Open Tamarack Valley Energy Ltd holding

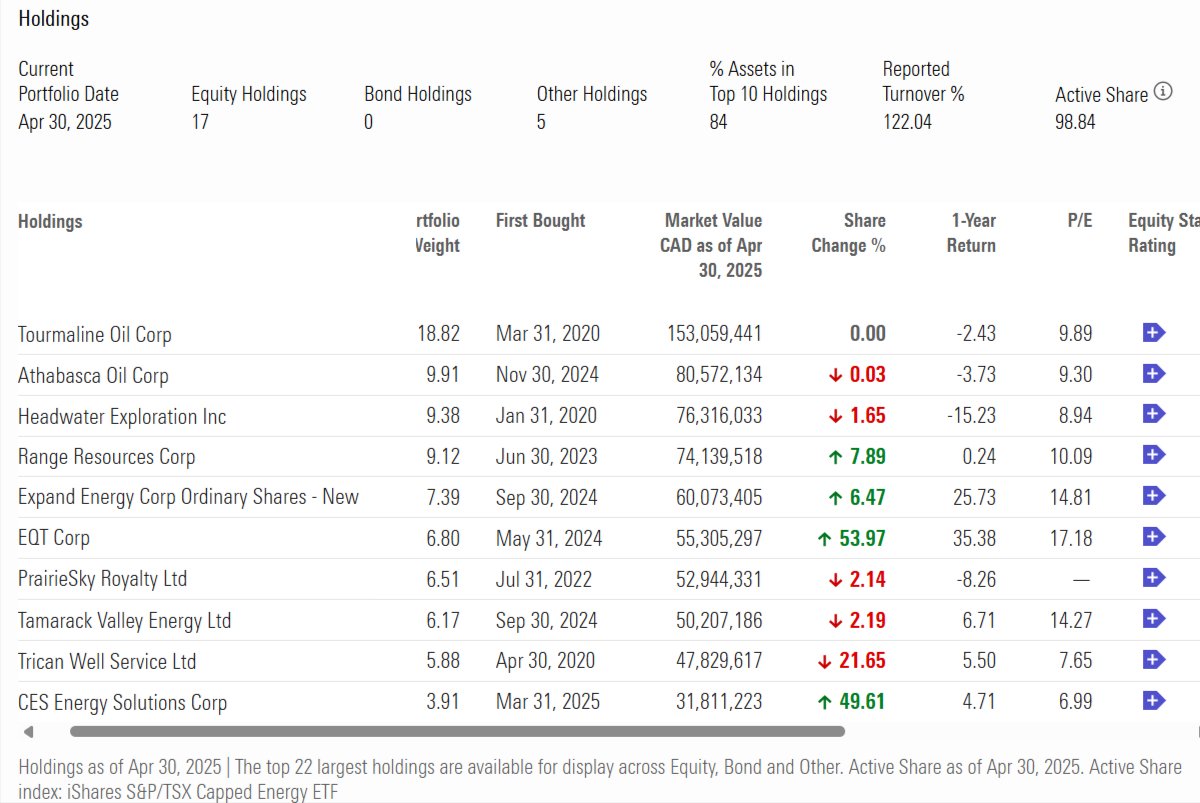pyautogui.click(x=125, y=621)
